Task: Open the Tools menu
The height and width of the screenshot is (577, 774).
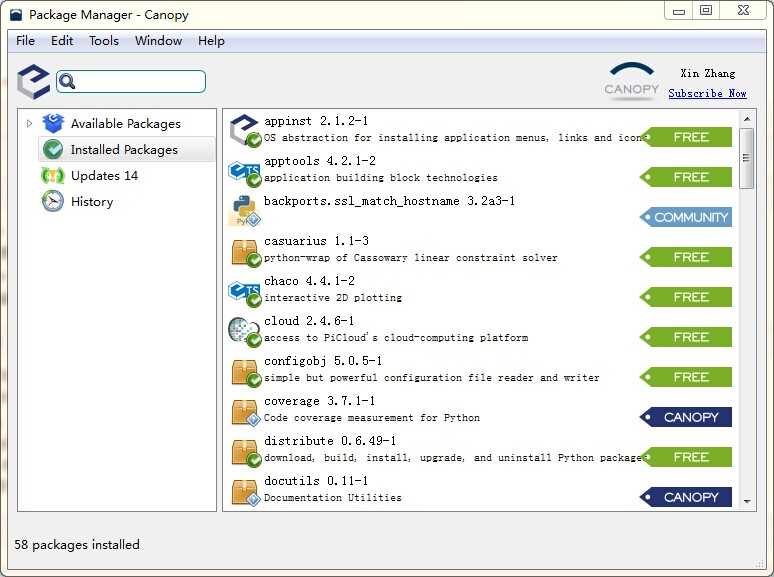Action: pyautogui.click(x=104, y=40)
